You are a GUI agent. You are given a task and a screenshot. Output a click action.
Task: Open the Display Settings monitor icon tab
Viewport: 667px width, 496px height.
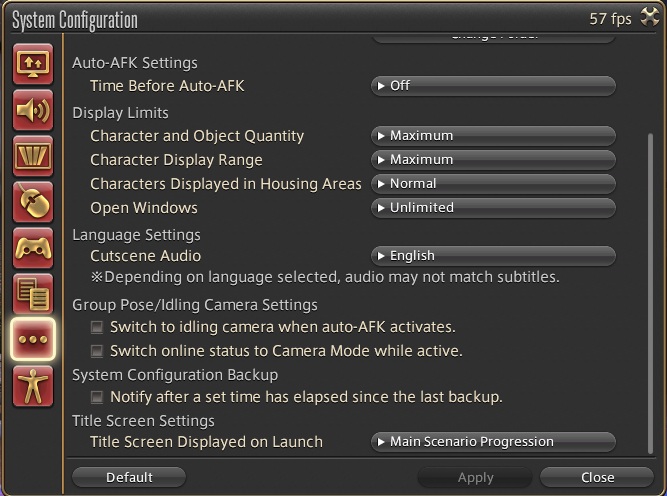[x=33, y=64]
